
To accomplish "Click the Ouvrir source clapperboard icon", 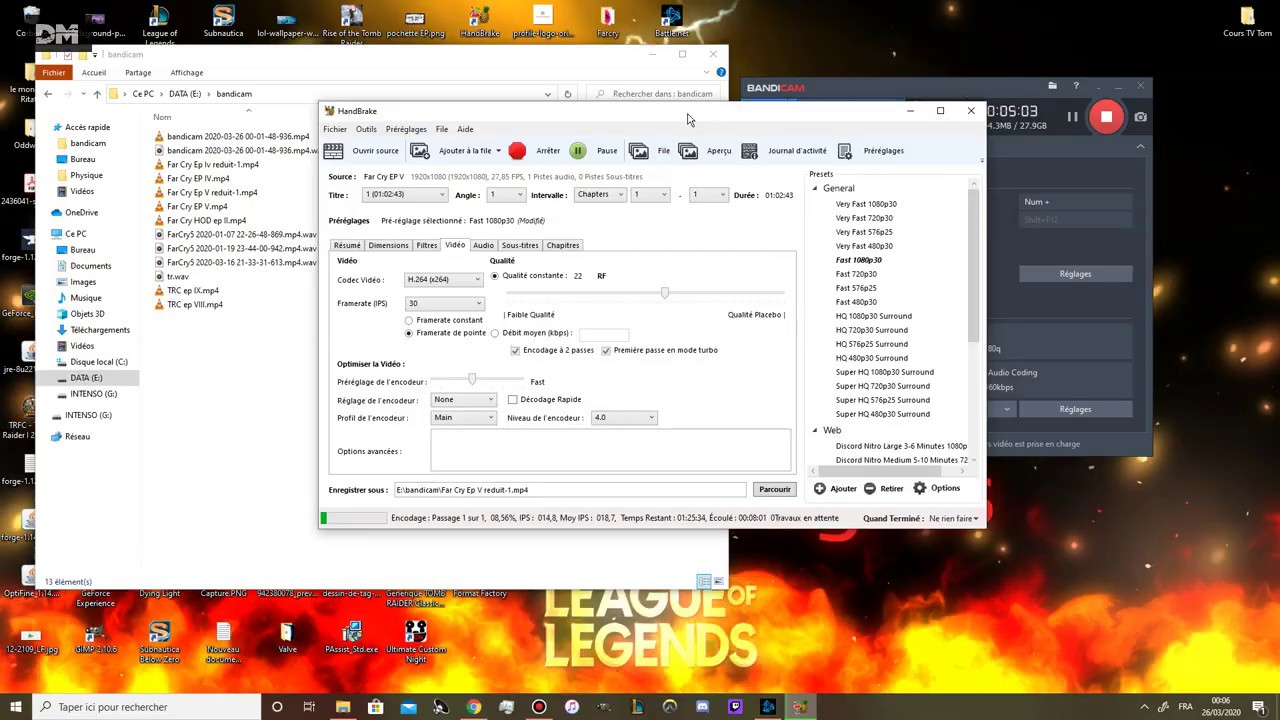I will 333,151.
